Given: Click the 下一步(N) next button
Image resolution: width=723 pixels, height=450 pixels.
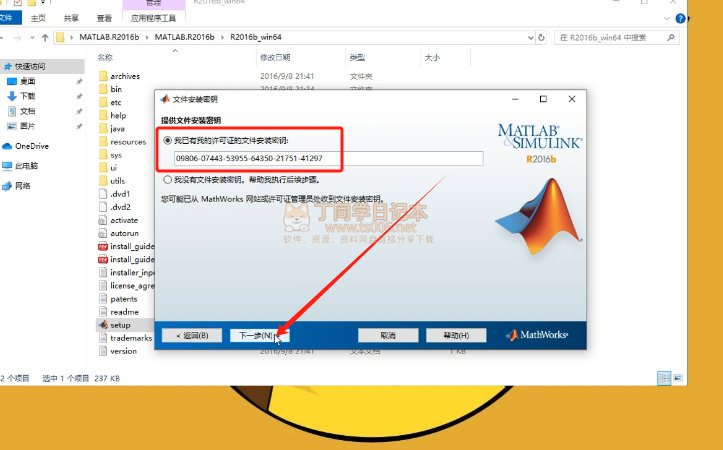Looking at the screenshot, I should point(256,335).
